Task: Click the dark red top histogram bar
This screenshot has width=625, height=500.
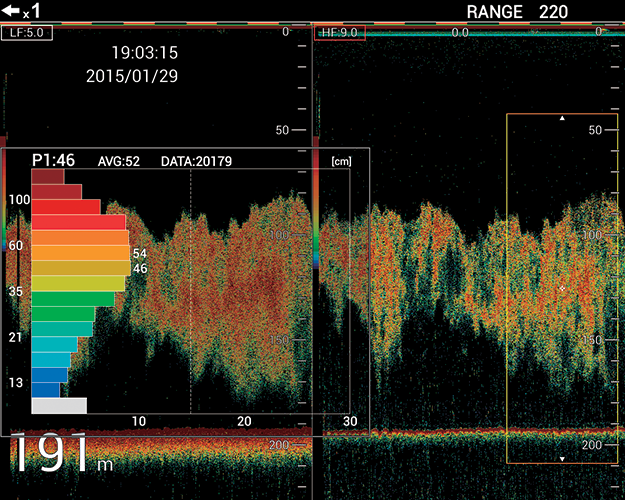Action: click(x=48, y=176)
